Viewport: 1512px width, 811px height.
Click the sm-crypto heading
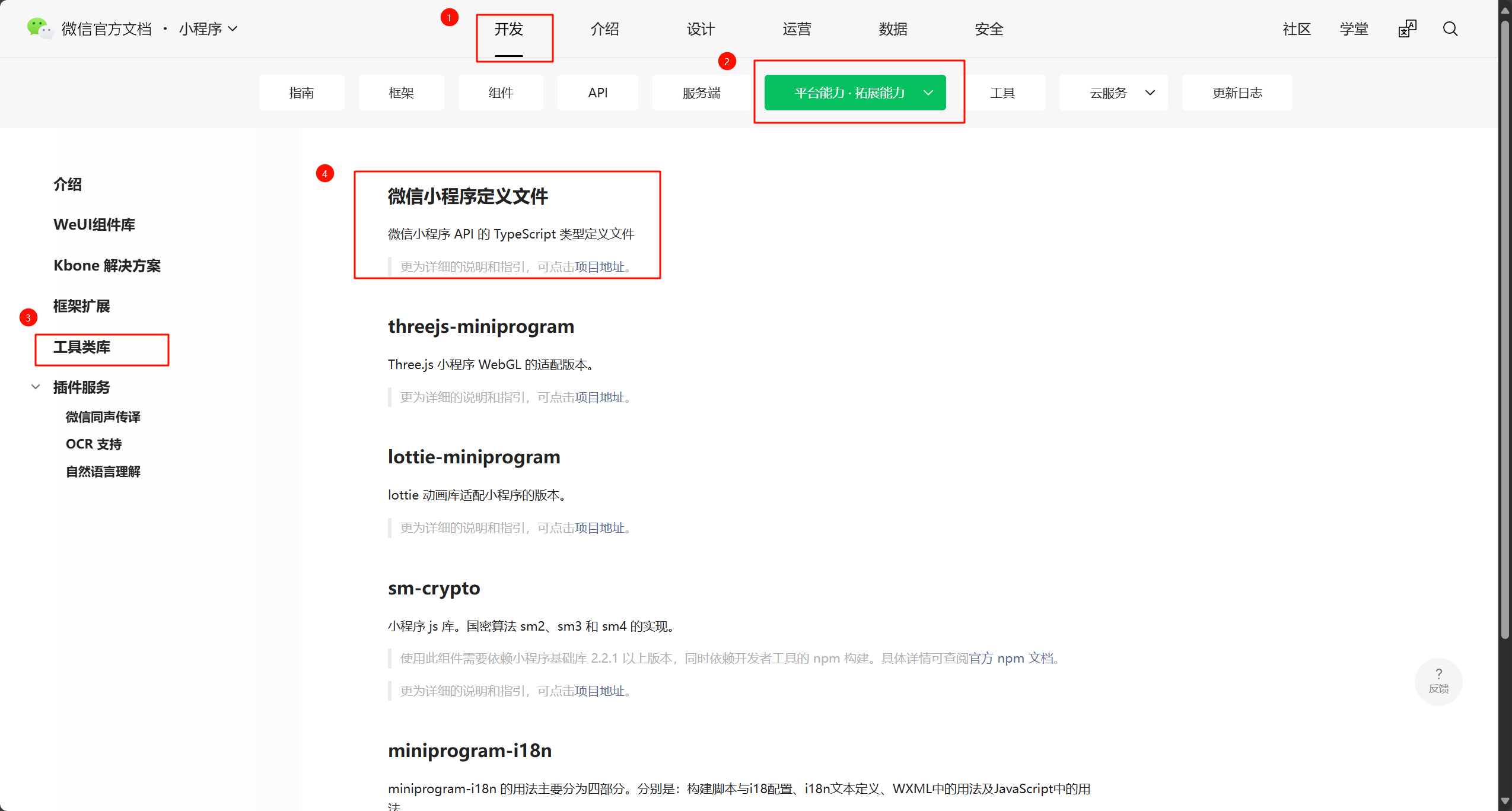(x=434, y=588)
